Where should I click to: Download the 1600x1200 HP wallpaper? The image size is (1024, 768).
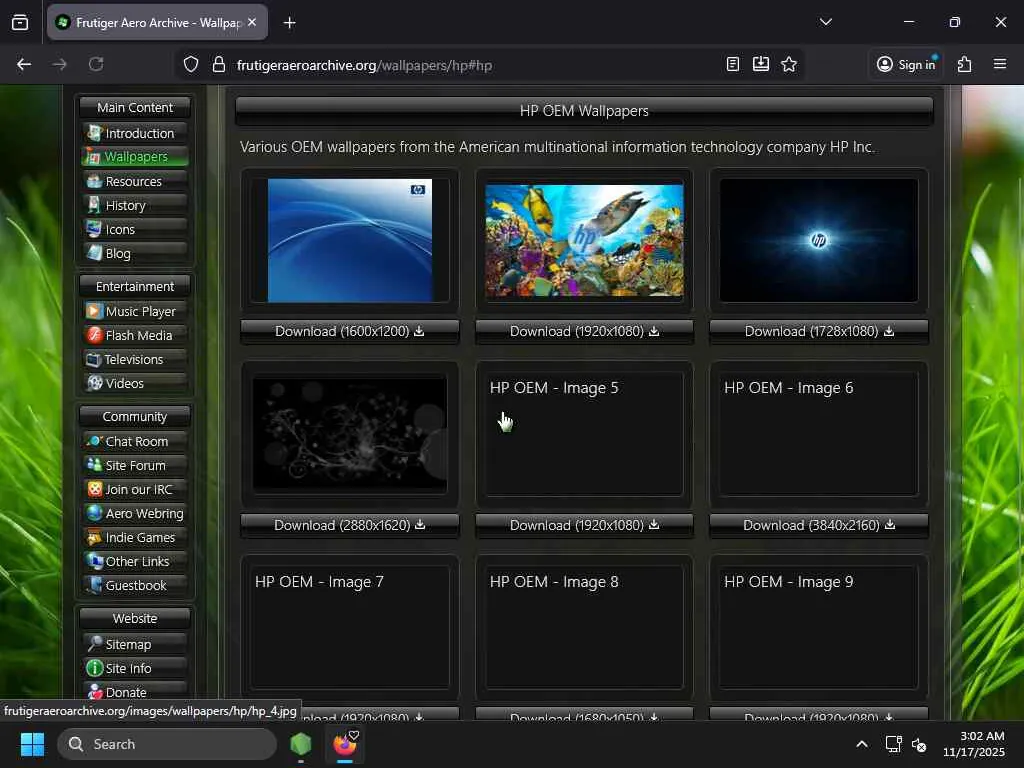pyautogui.click(x=349, y=331)
